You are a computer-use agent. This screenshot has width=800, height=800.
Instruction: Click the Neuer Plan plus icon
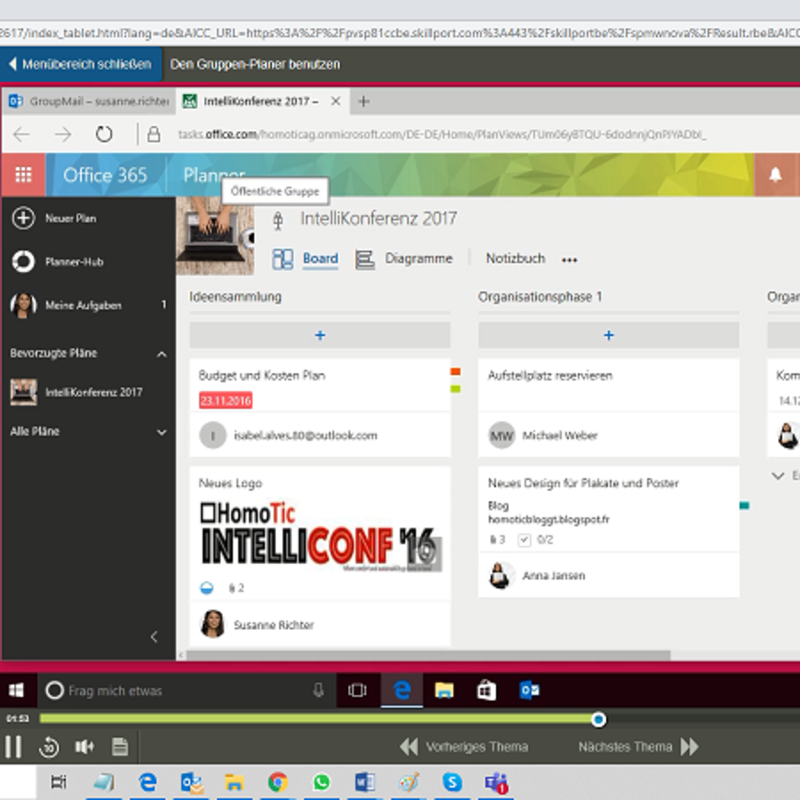coord(23,218)
